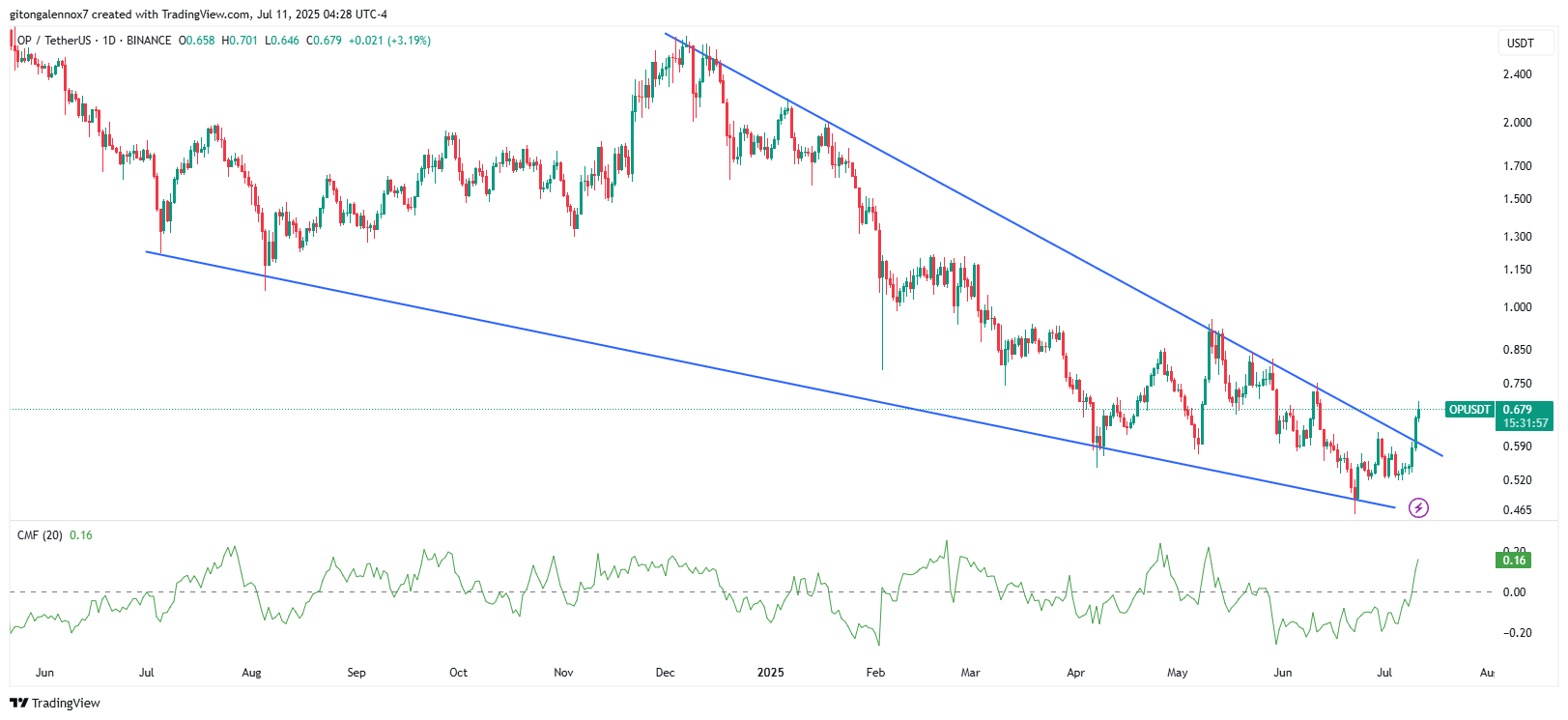1568x720 pixels.
Task: Click the Jul label at chart start
Action: 147,673
